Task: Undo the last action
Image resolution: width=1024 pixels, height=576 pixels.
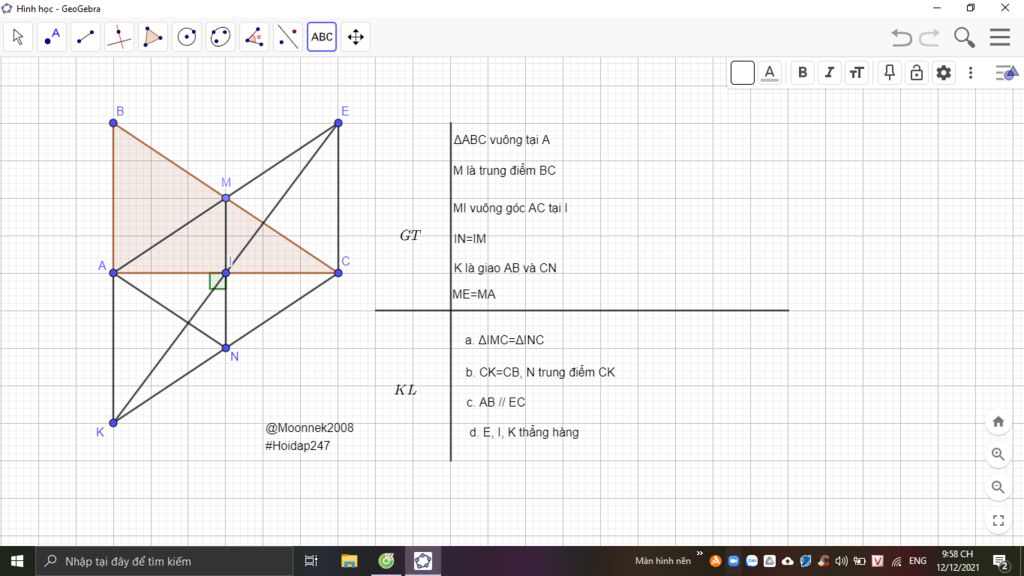Action: click(902, 37)
